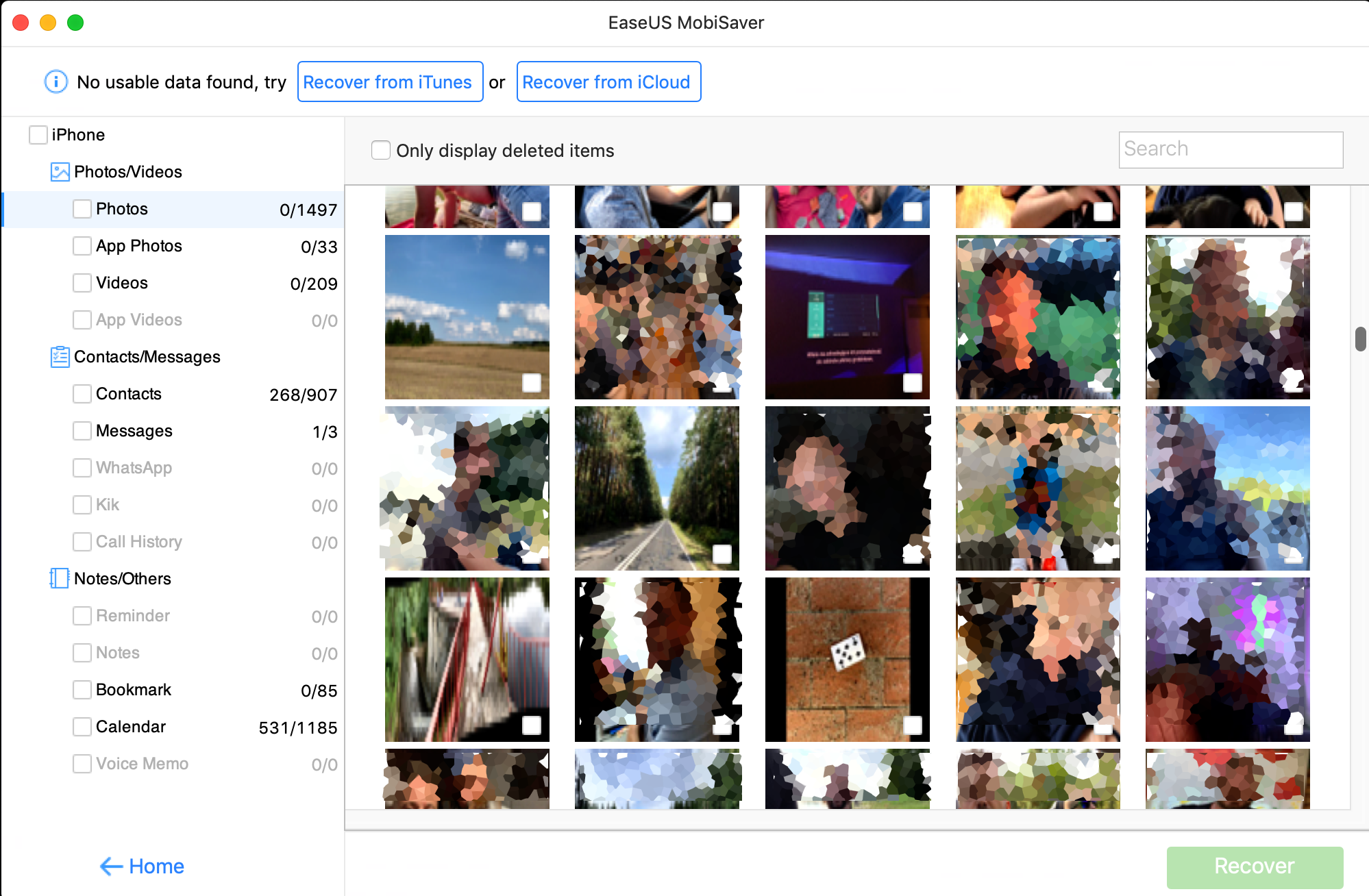The width and height of the screenshot is (1369, 896).
Task: Click the green fullscreen window button
Action: coord(75,23)
